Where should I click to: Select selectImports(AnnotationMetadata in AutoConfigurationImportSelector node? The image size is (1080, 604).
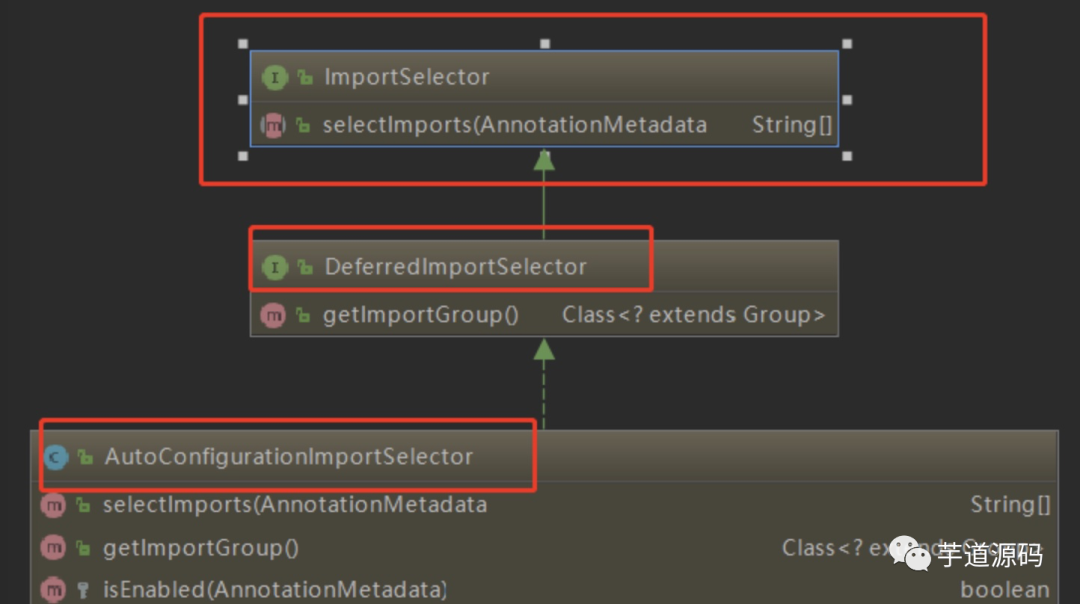tap(295, 505)
